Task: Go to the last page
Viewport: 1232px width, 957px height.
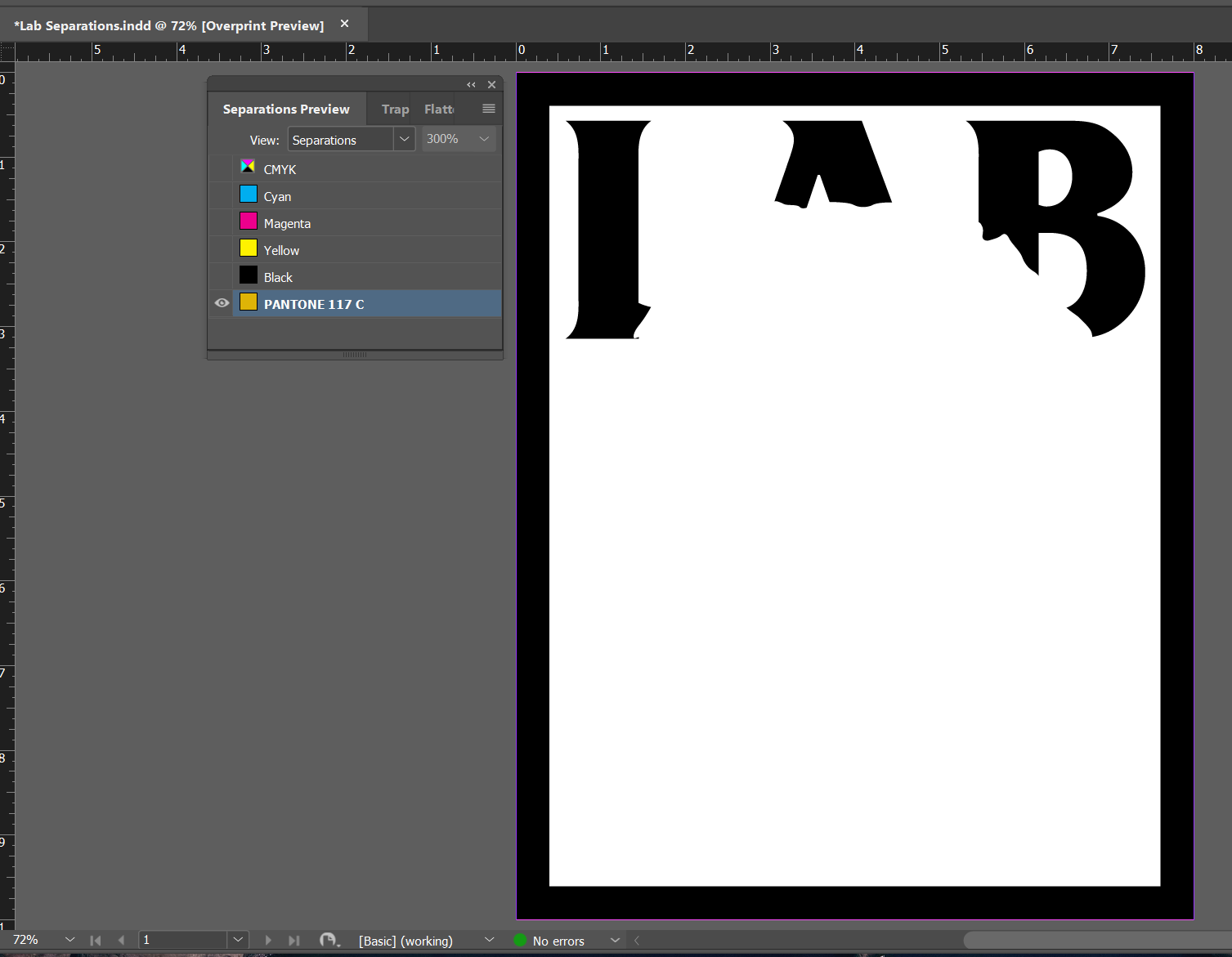Action: (x=294, y=941)
